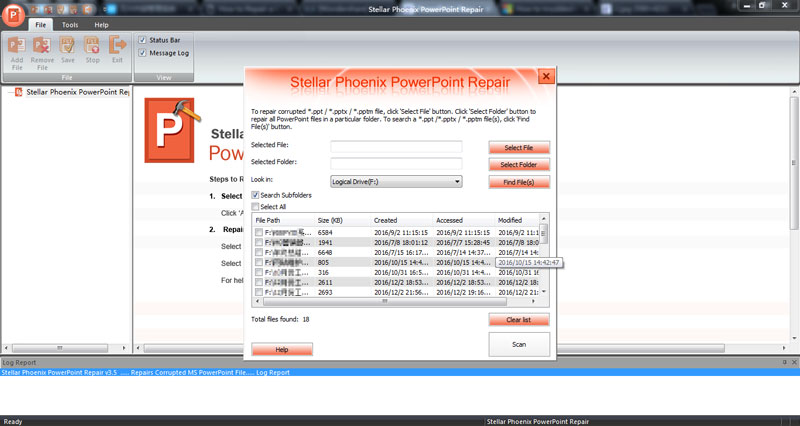
Task: Click the Clear list button
Action: click(519, 320)
